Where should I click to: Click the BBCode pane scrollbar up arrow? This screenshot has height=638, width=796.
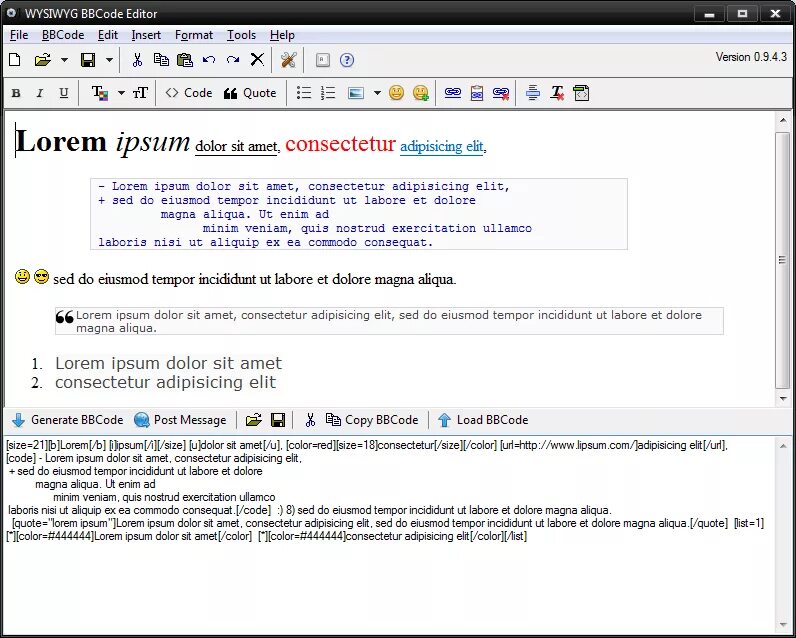[x=782, y=446]
